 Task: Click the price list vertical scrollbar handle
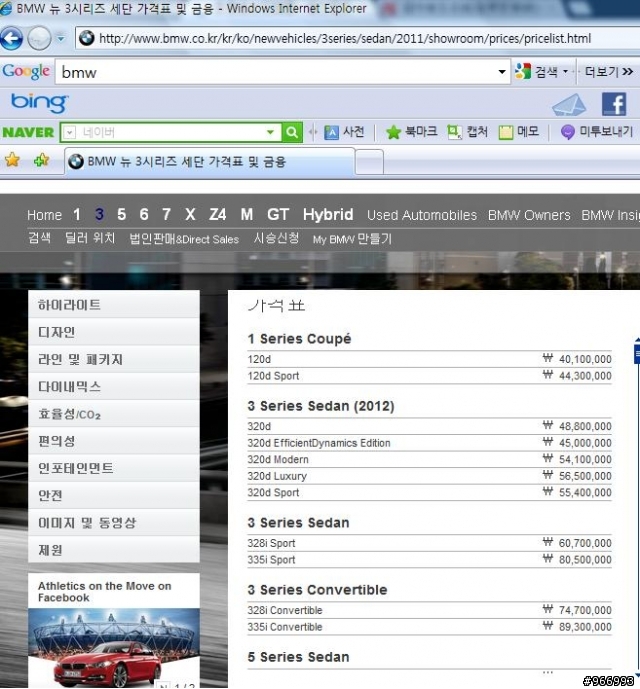[637, 353]
